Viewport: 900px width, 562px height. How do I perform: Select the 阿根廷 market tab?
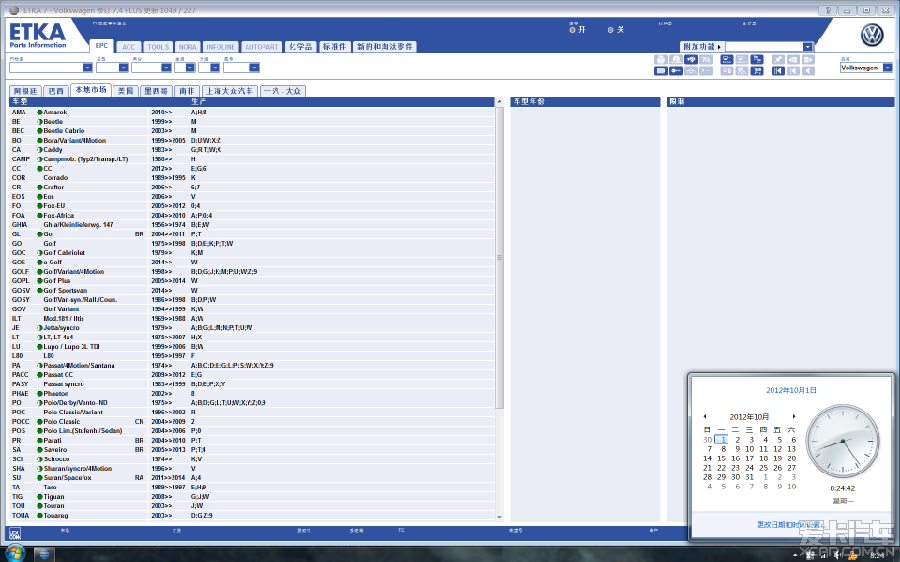(25, 91)
